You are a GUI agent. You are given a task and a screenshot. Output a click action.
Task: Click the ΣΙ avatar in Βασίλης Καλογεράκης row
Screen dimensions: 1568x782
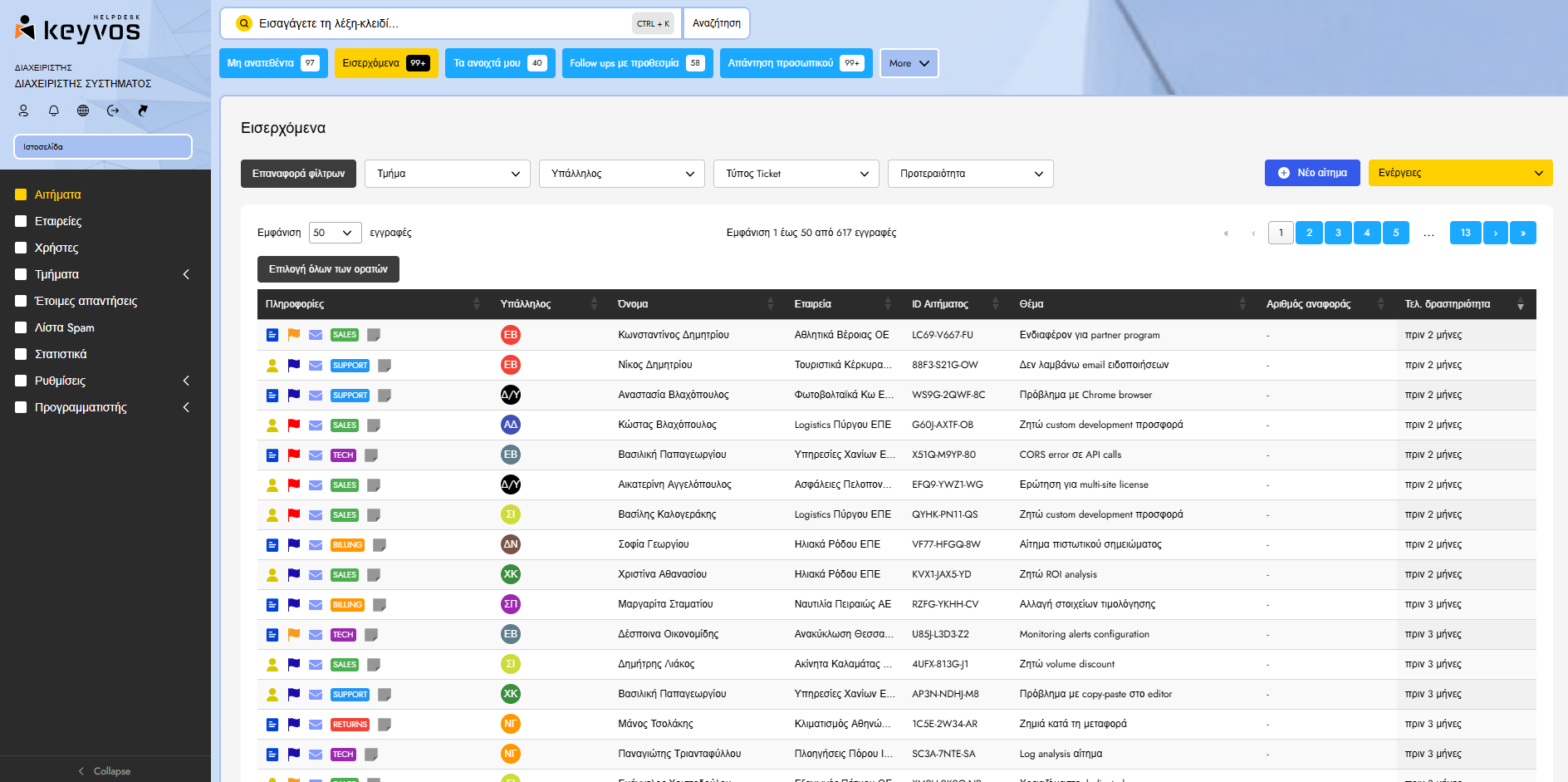pos(511,514)
